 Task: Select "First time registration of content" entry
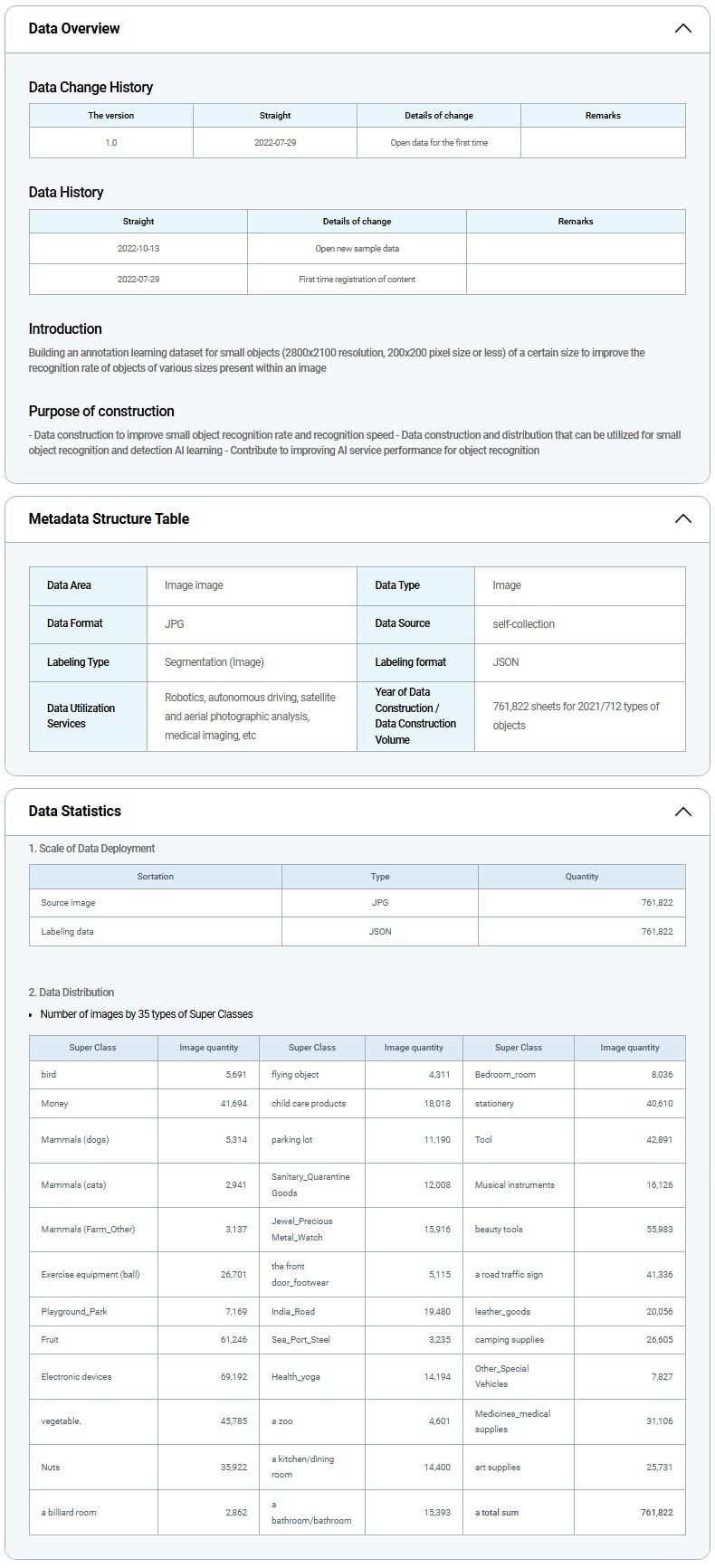click(x=357, y=280)
